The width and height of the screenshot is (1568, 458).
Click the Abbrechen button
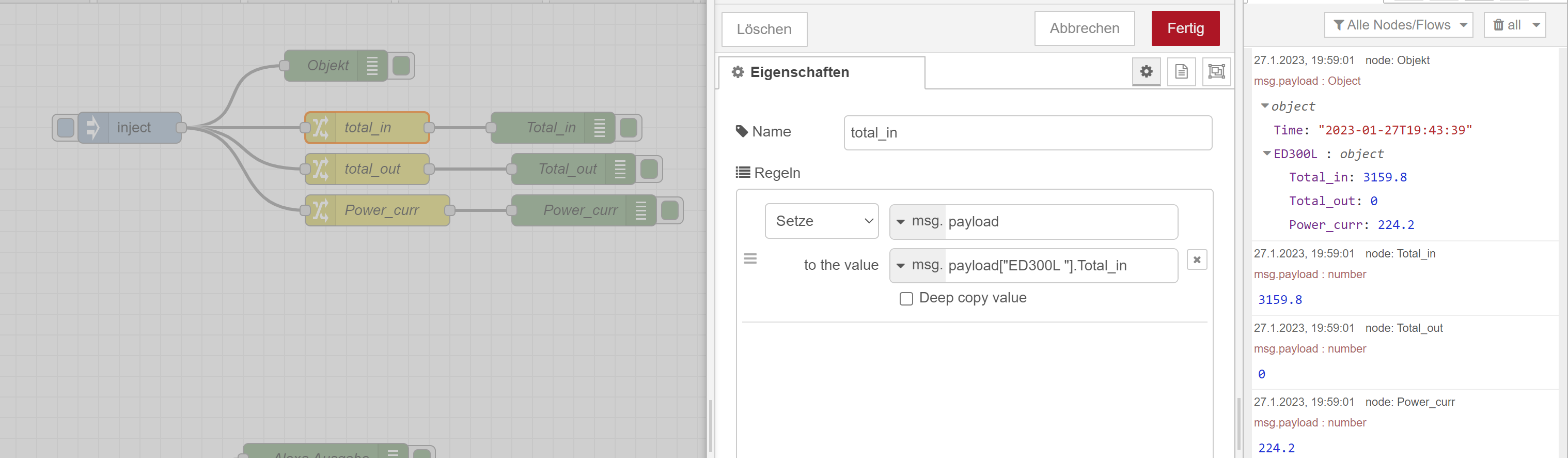[1084, 28]
